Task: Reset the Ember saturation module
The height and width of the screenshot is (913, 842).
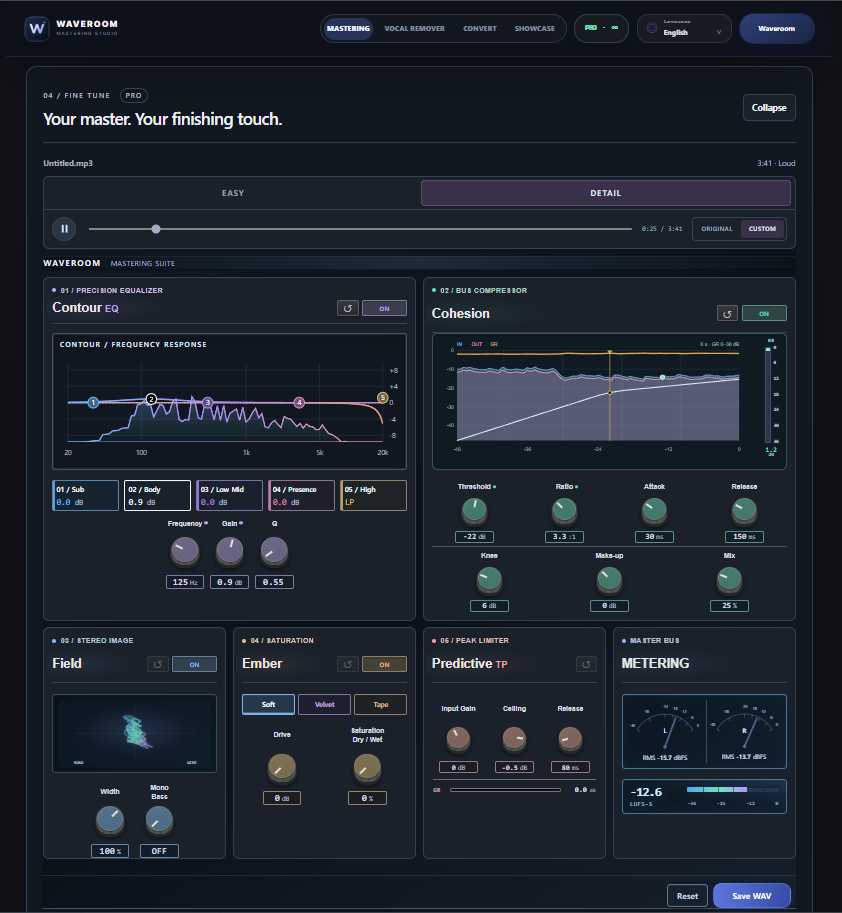Action: pyautogui.click(x=348, y=664)
